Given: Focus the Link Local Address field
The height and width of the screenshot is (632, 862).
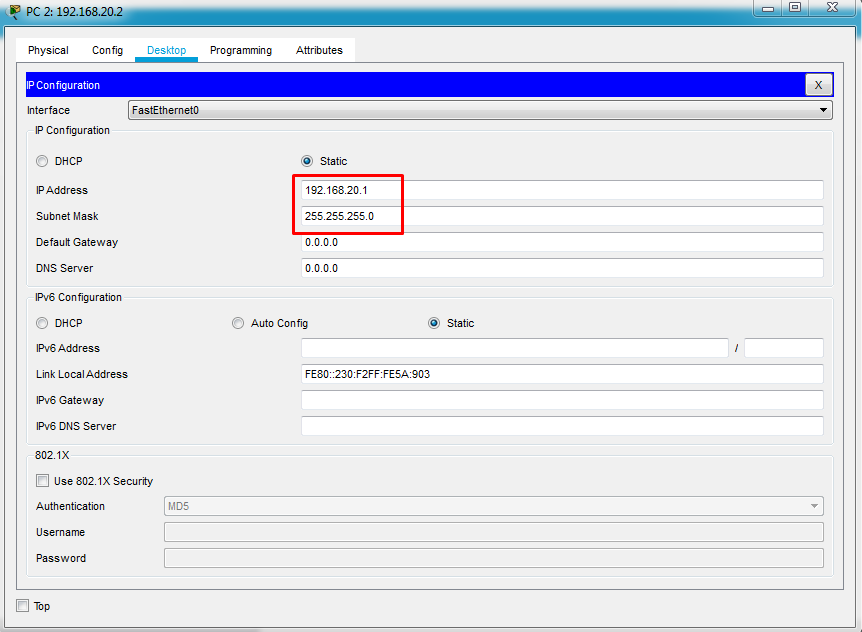Looking at the screenshot, I should (562, 374).
